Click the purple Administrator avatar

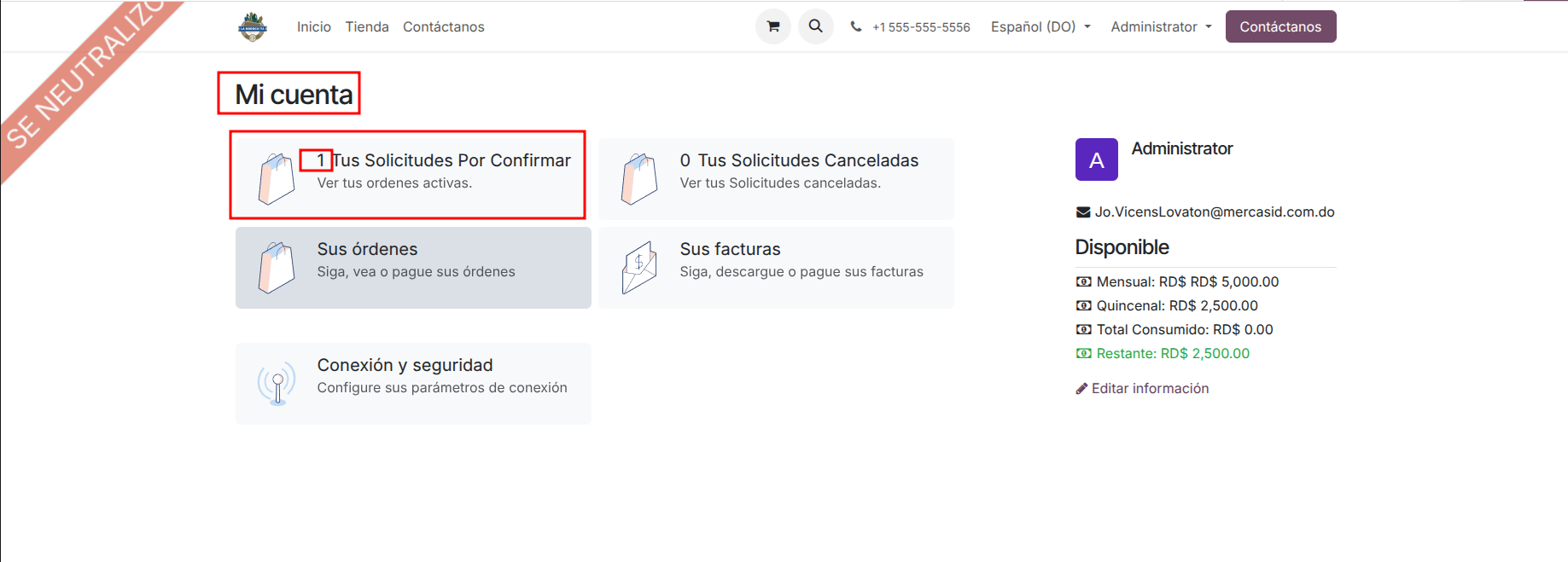click(1096, 159)
